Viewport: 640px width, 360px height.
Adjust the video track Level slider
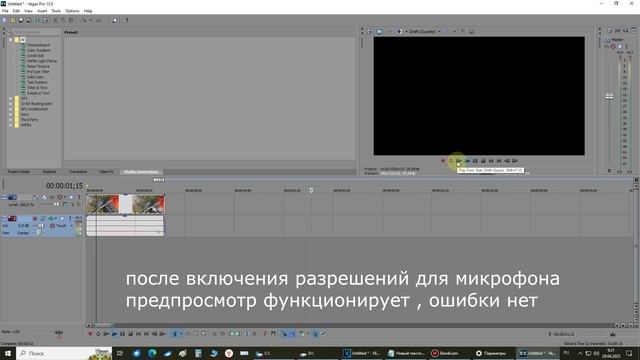tap(56, 204)
